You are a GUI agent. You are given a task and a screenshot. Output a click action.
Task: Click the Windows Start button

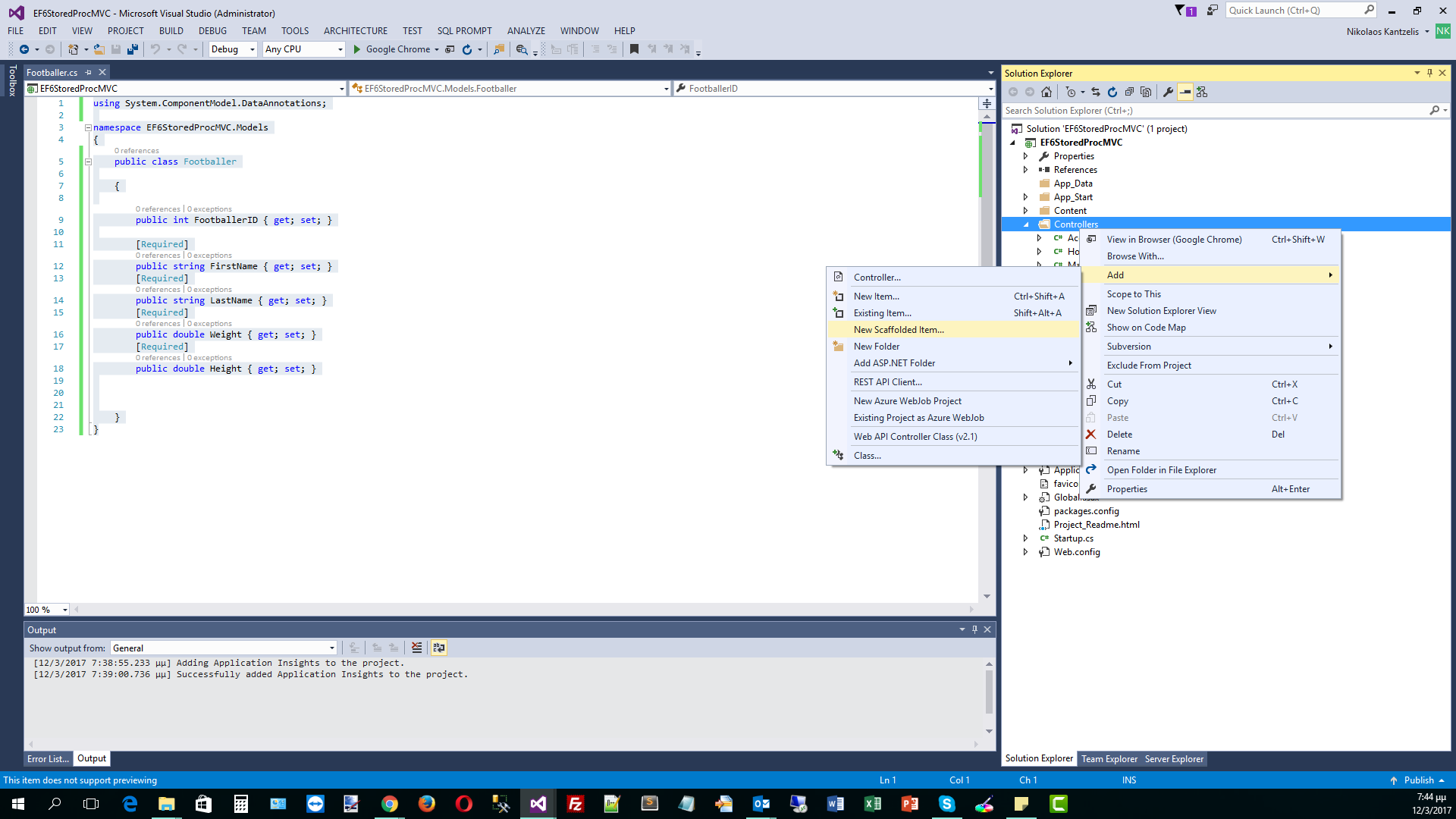click(18, 804)
